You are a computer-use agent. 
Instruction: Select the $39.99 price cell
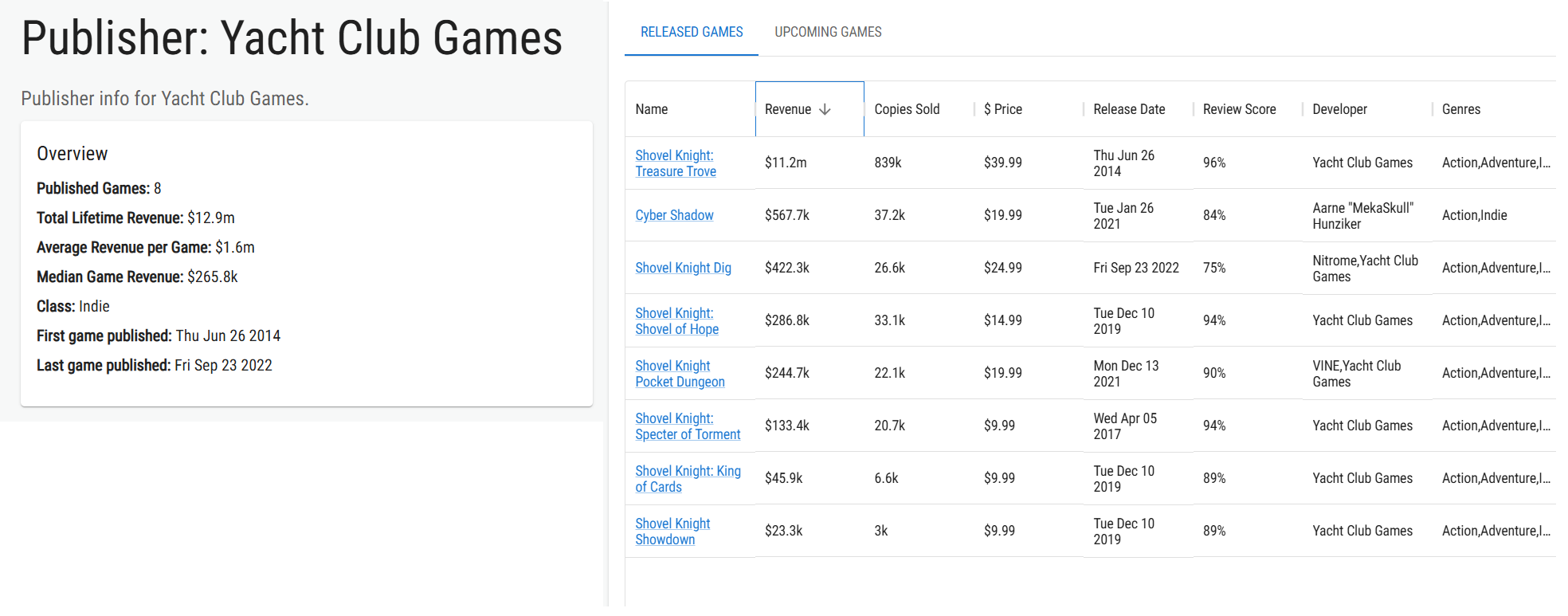coord(1029,163)
